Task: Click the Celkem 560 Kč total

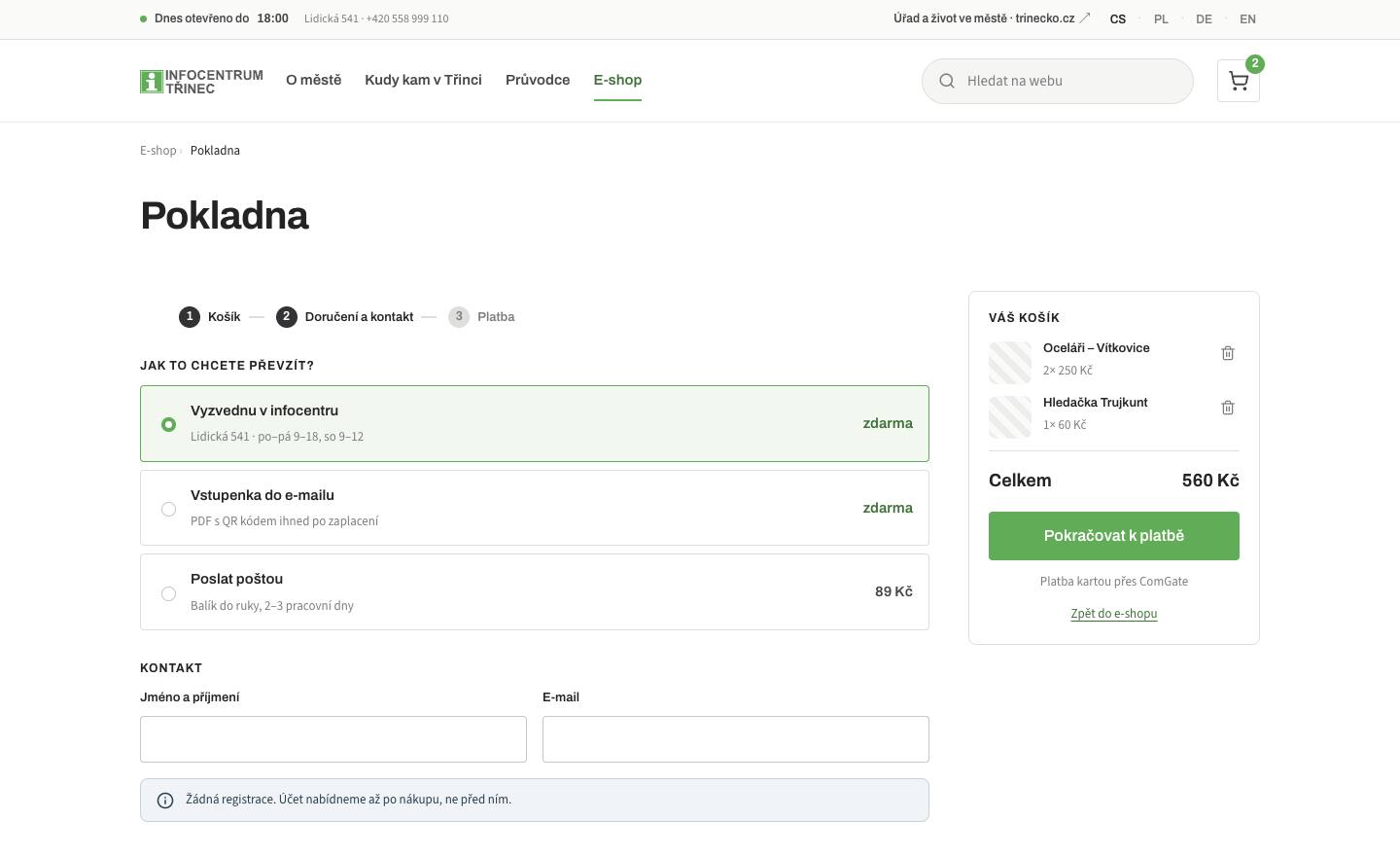Action: 1114,481
